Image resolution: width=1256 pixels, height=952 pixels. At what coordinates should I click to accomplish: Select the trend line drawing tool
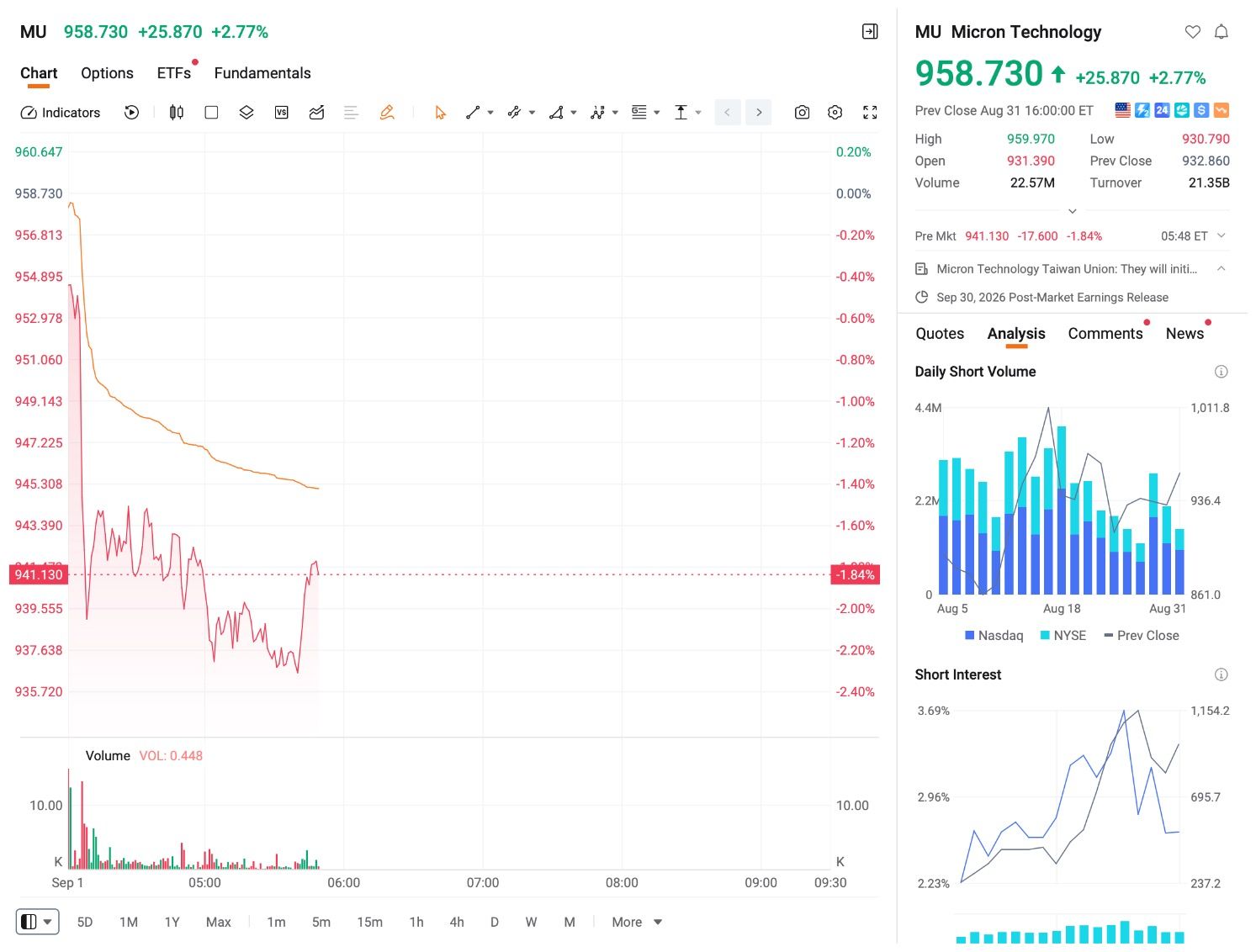pyautogui.click(x=473, y=113)
